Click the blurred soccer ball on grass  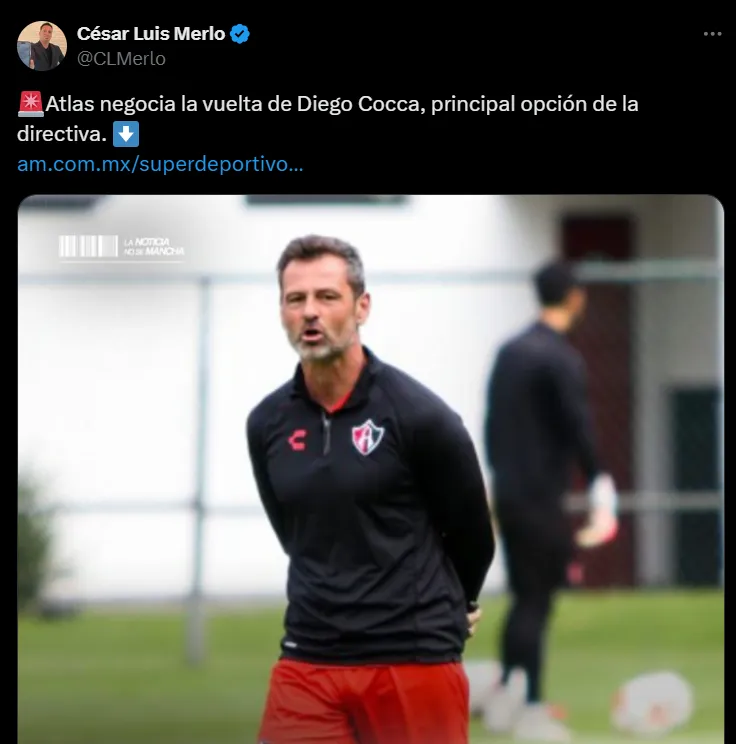click(654, 700)
